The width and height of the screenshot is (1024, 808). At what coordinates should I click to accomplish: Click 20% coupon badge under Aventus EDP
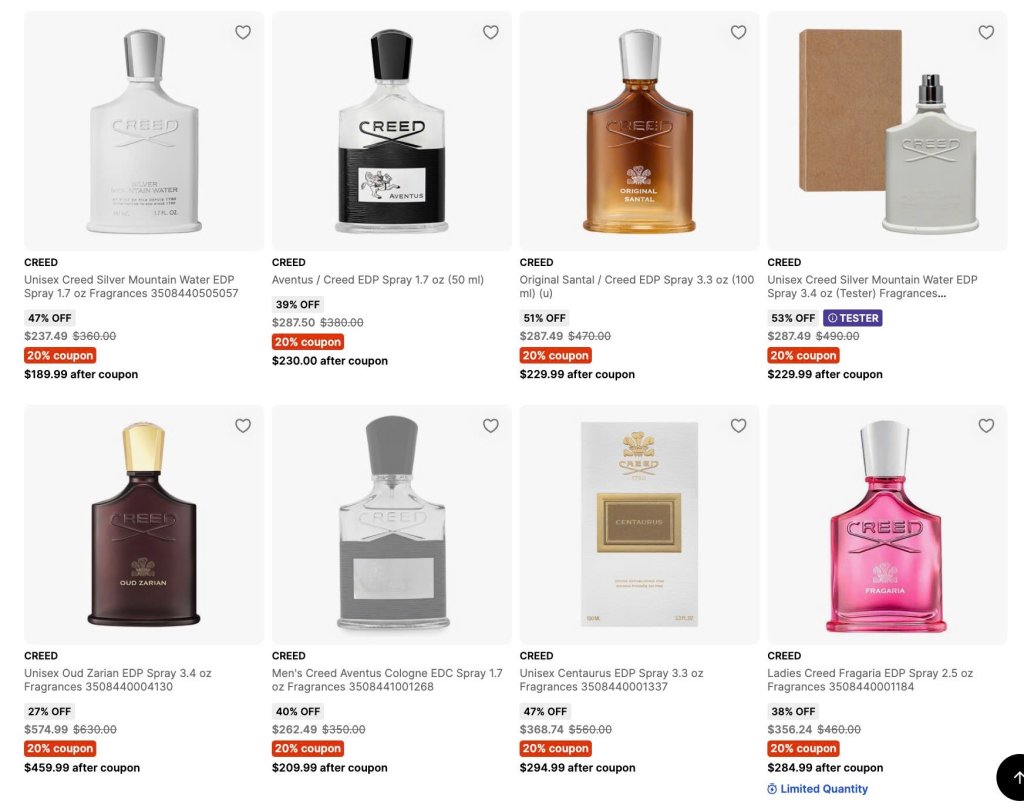(x=308, y=342)
